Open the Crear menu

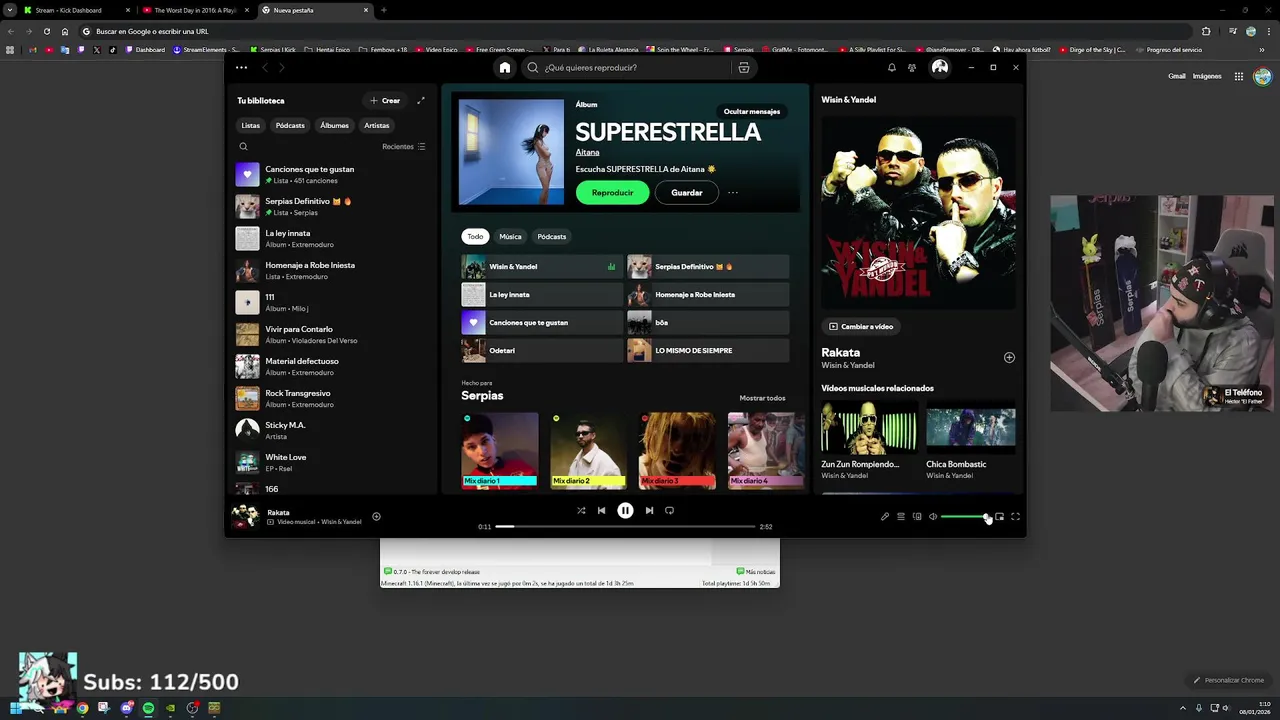coord(385,100)
